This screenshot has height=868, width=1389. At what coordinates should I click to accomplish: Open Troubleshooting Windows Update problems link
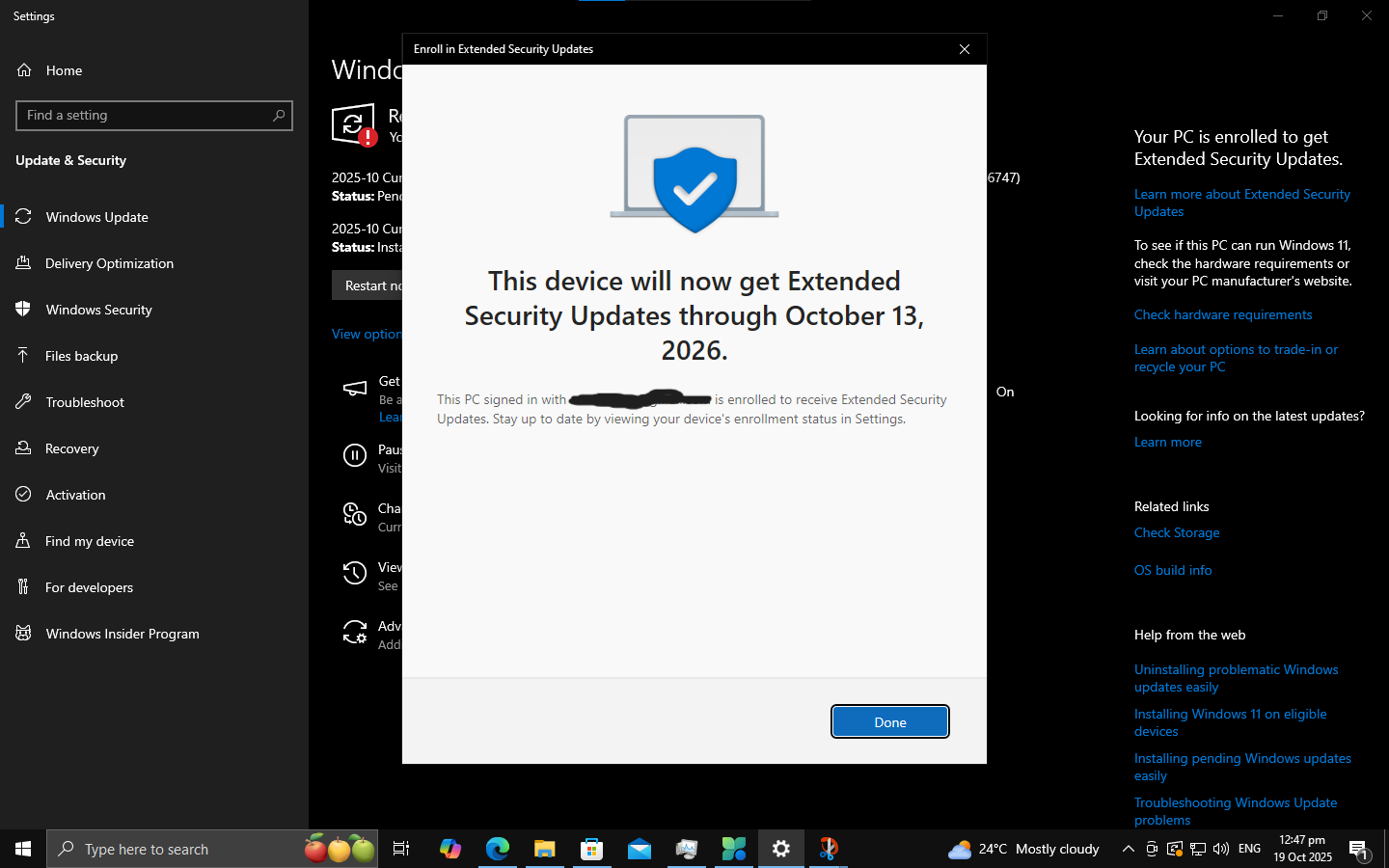(x=1236, y=811)
